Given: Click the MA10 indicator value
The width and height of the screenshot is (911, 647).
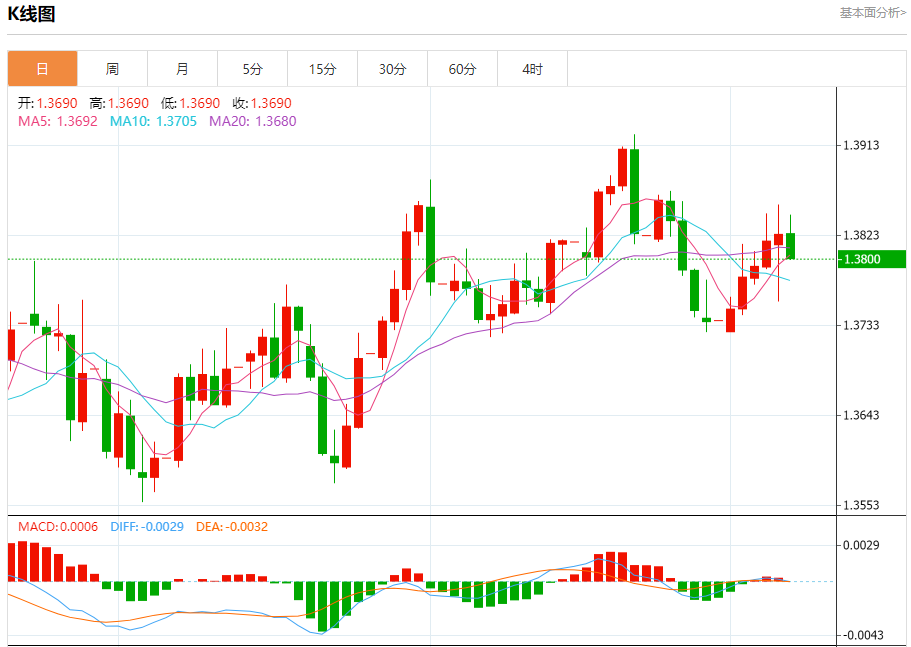Looking at the screenshot, I should 153,121.
